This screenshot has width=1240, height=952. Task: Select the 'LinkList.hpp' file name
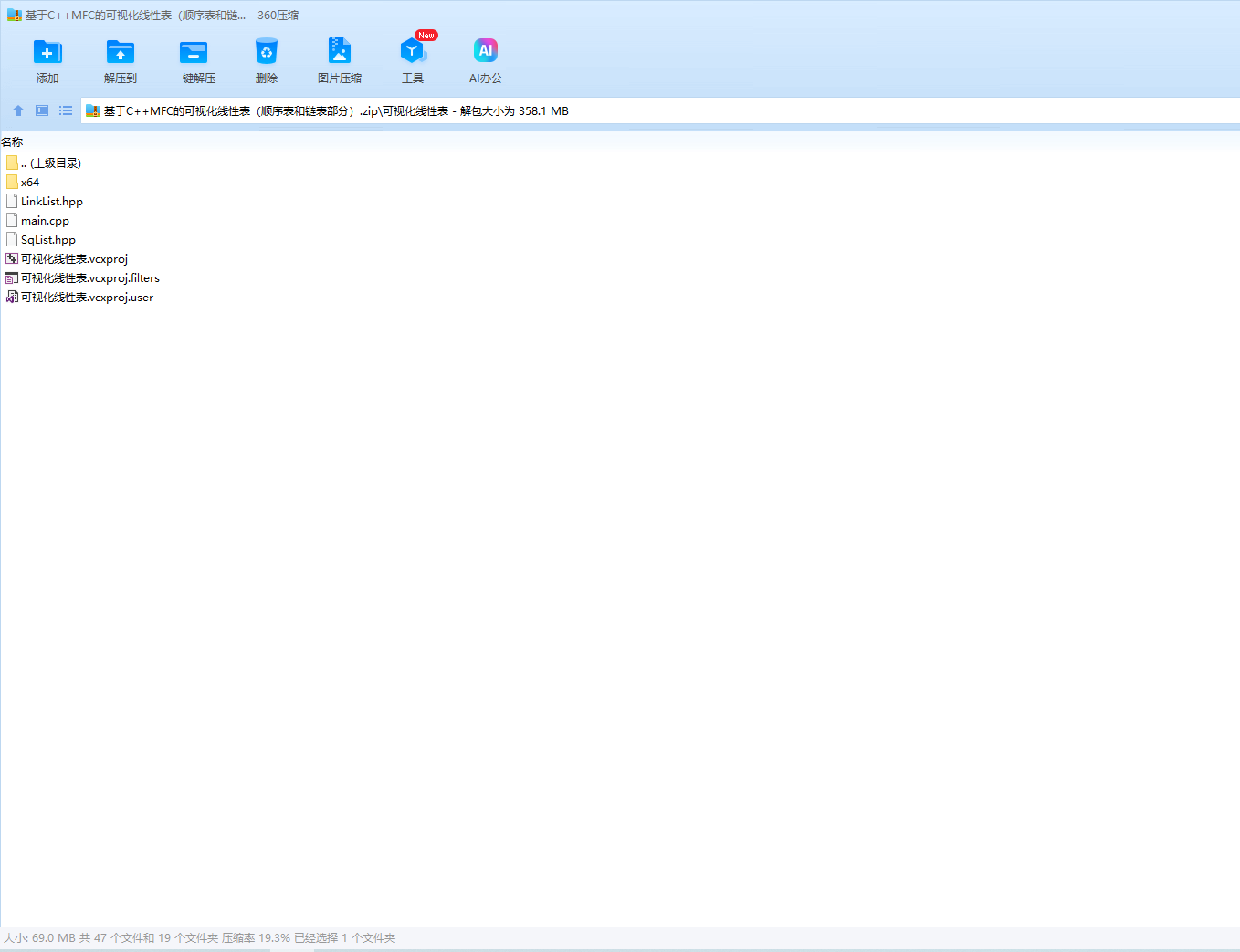tap(52, 202)
